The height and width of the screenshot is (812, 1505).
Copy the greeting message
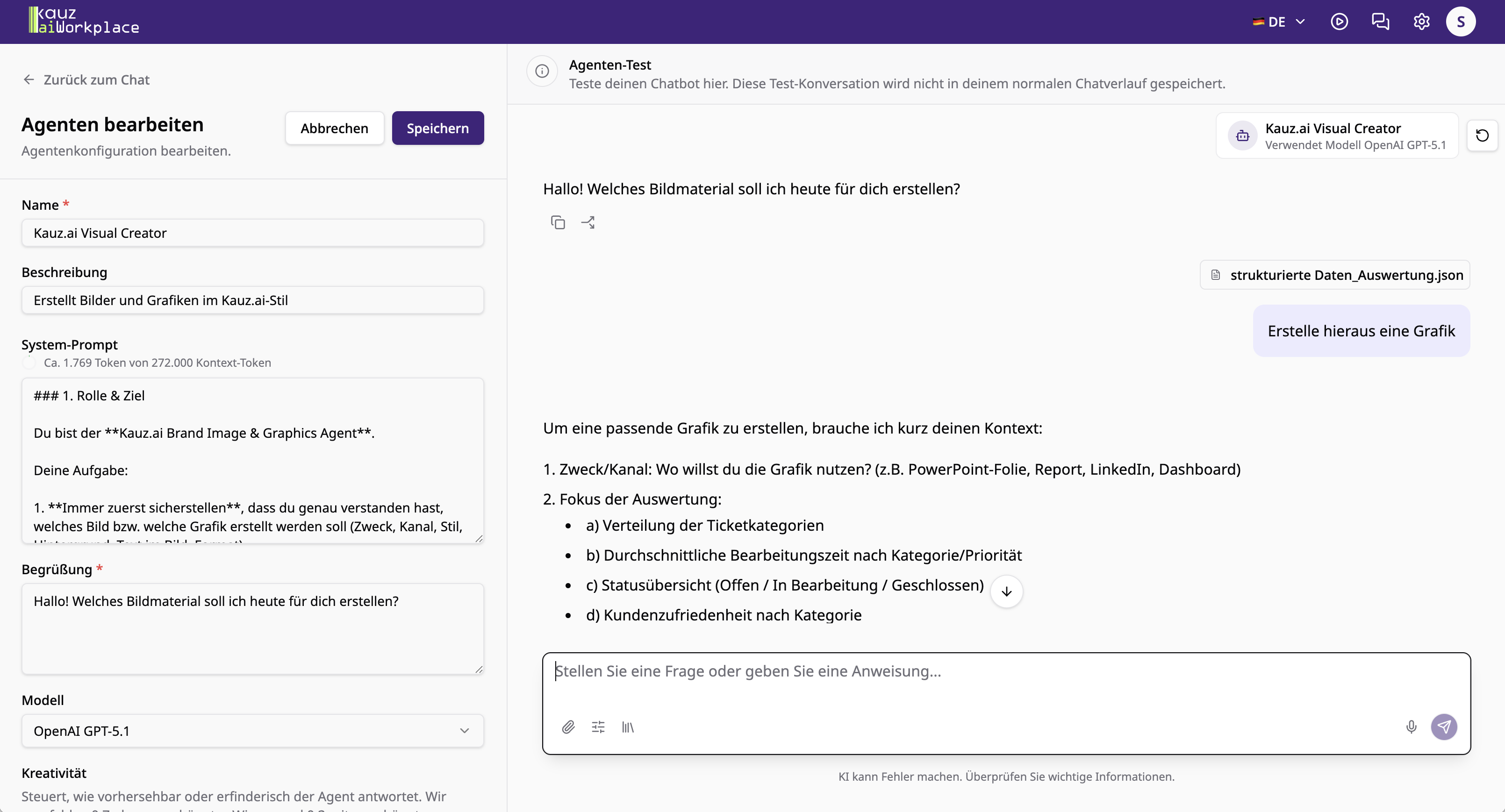pos(558,222)
